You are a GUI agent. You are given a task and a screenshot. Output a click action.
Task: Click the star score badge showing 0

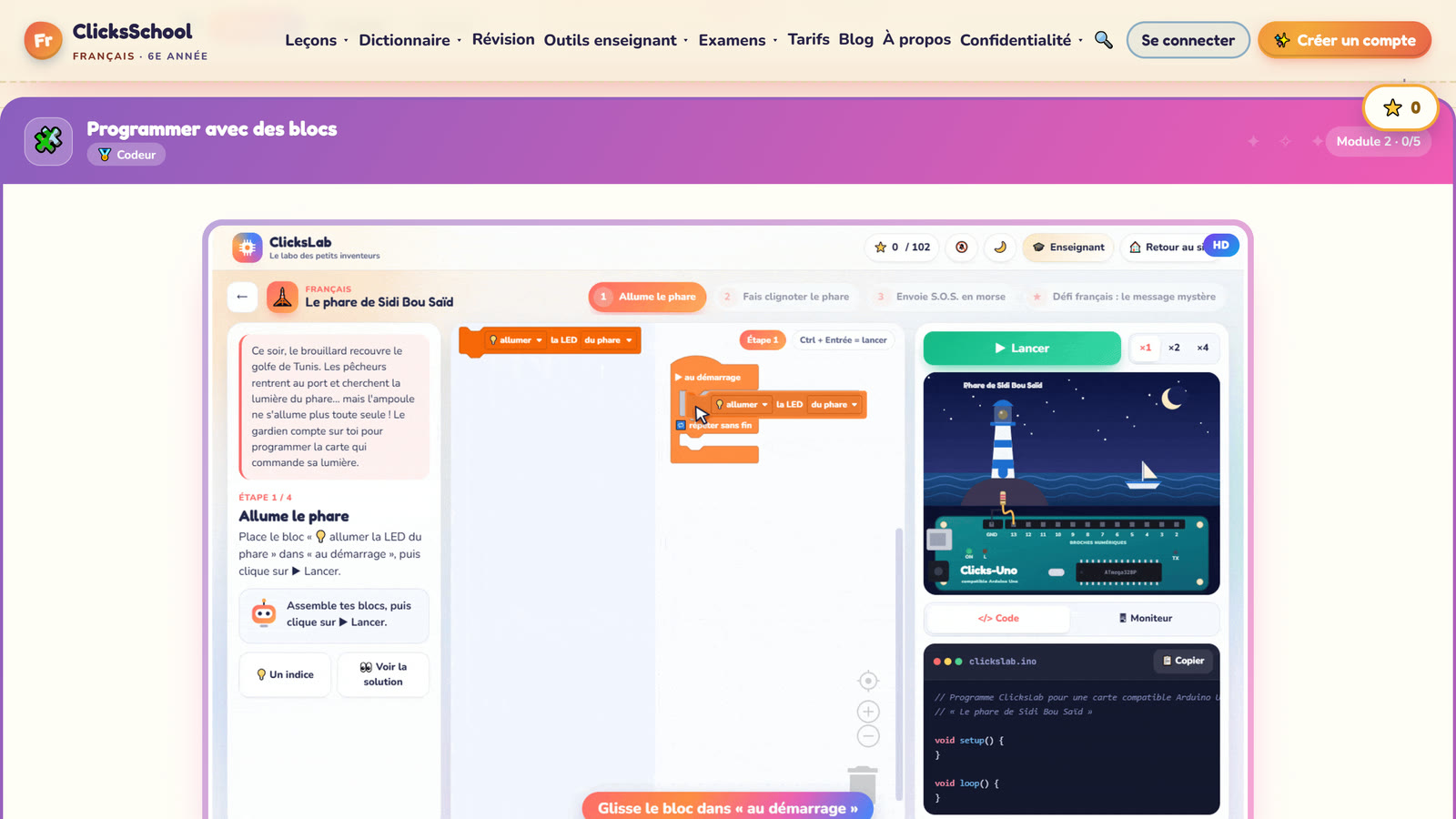point(1400,107)
